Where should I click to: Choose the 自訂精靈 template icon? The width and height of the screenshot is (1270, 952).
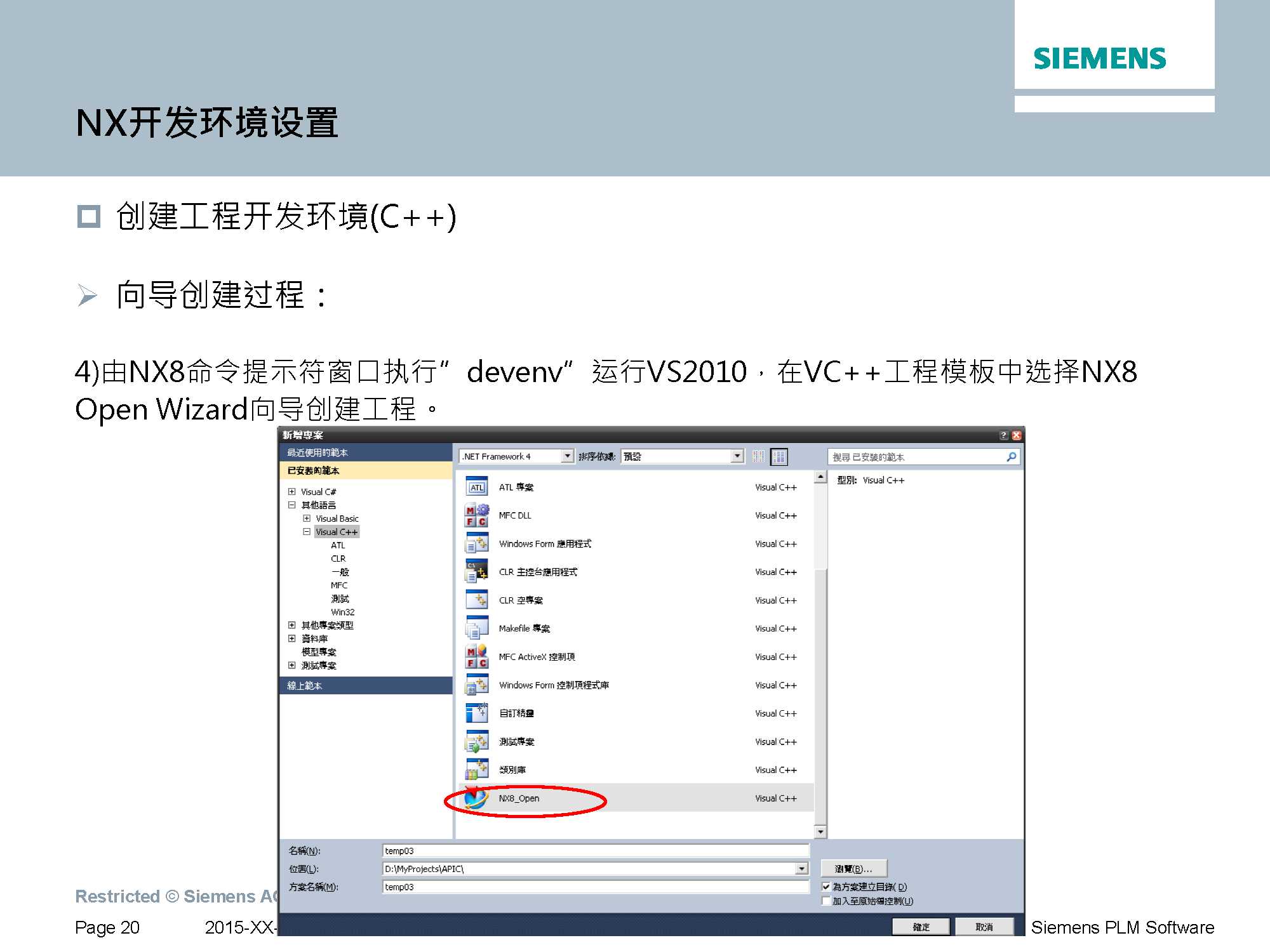pos(477,713)
